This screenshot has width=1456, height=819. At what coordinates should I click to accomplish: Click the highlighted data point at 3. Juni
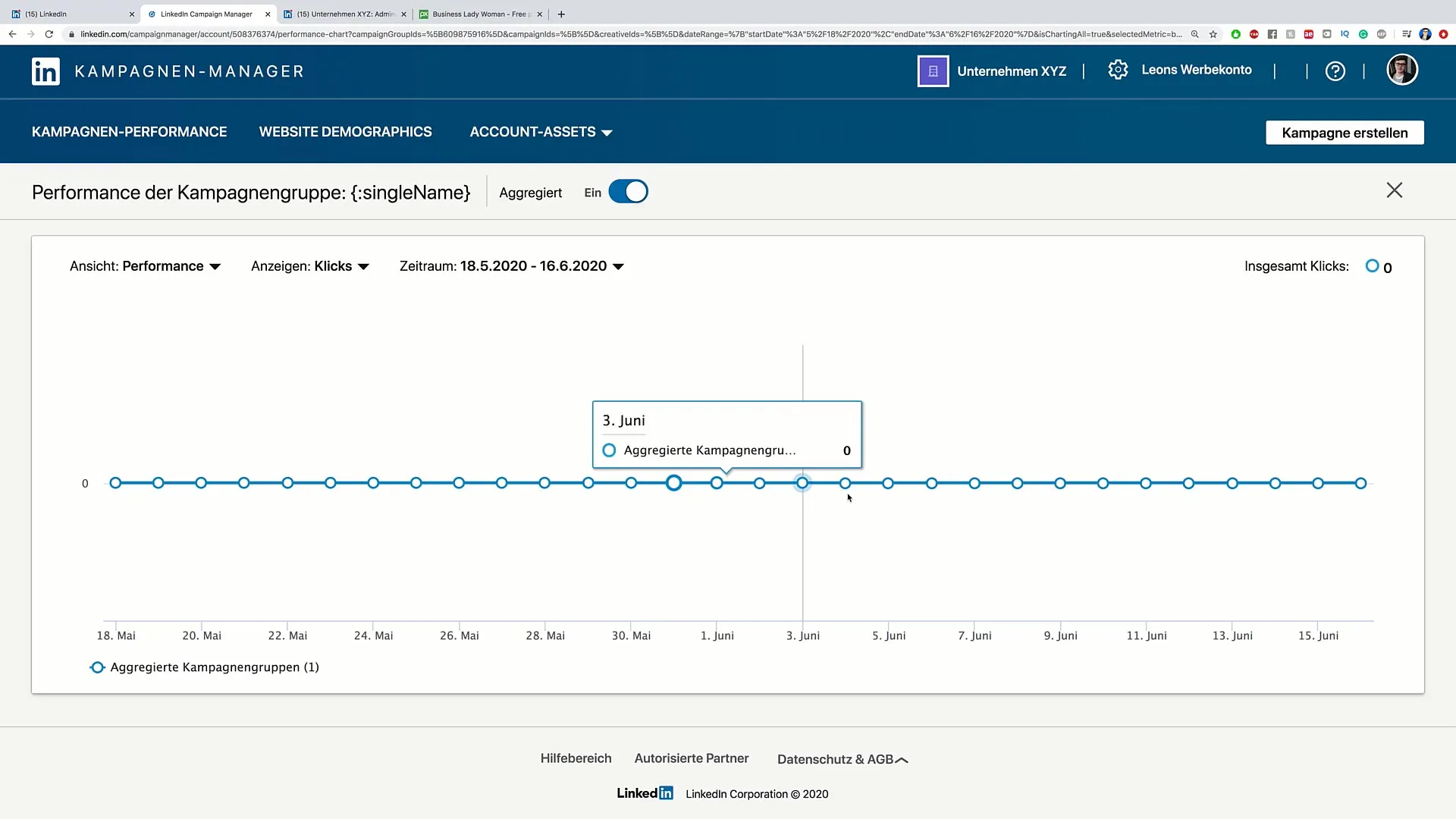point(802,483)
